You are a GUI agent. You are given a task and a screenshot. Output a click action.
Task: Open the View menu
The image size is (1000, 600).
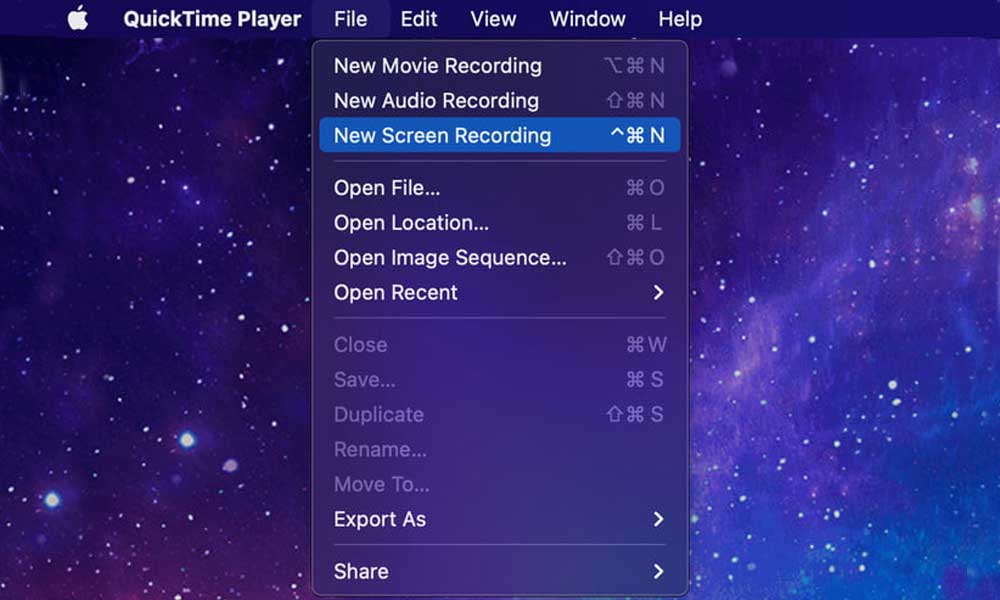tap(492, 17)
